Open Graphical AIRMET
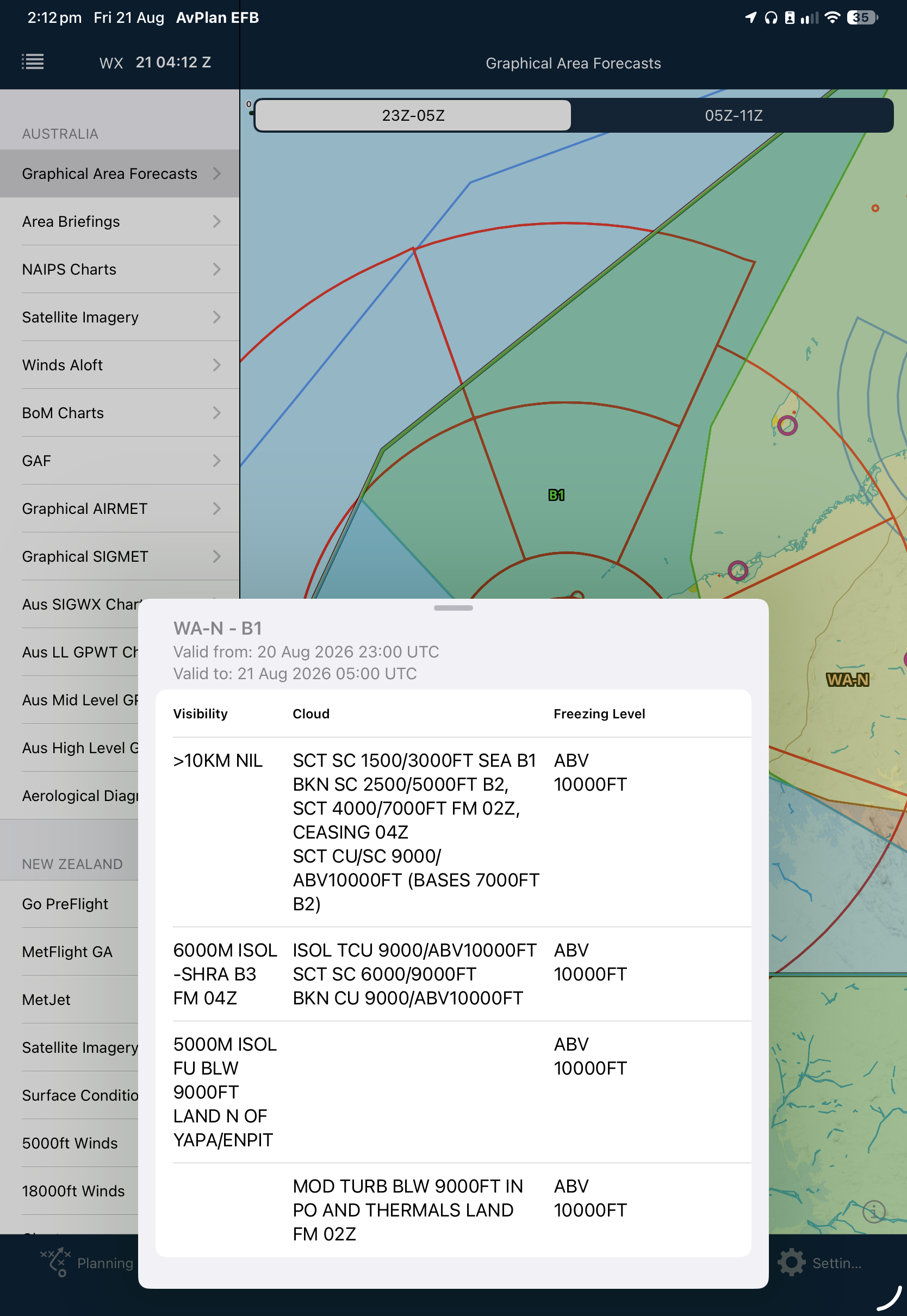Viewport: 907px width, 1316px height. 119,508
